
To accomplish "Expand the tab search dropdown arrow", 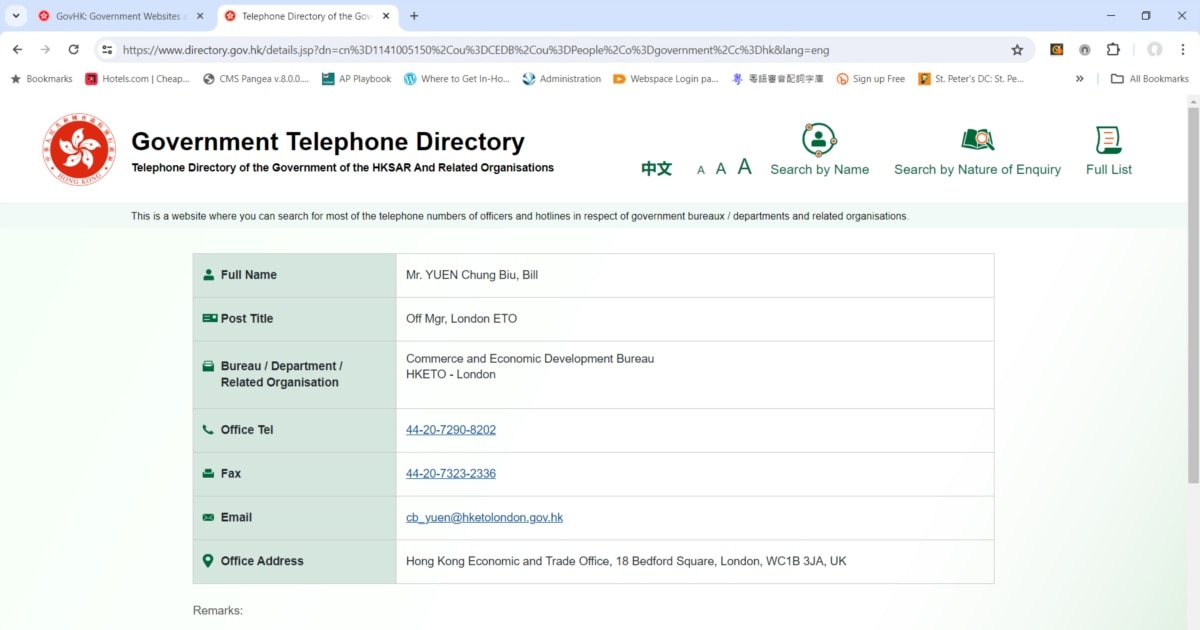I will coord(16,16).
